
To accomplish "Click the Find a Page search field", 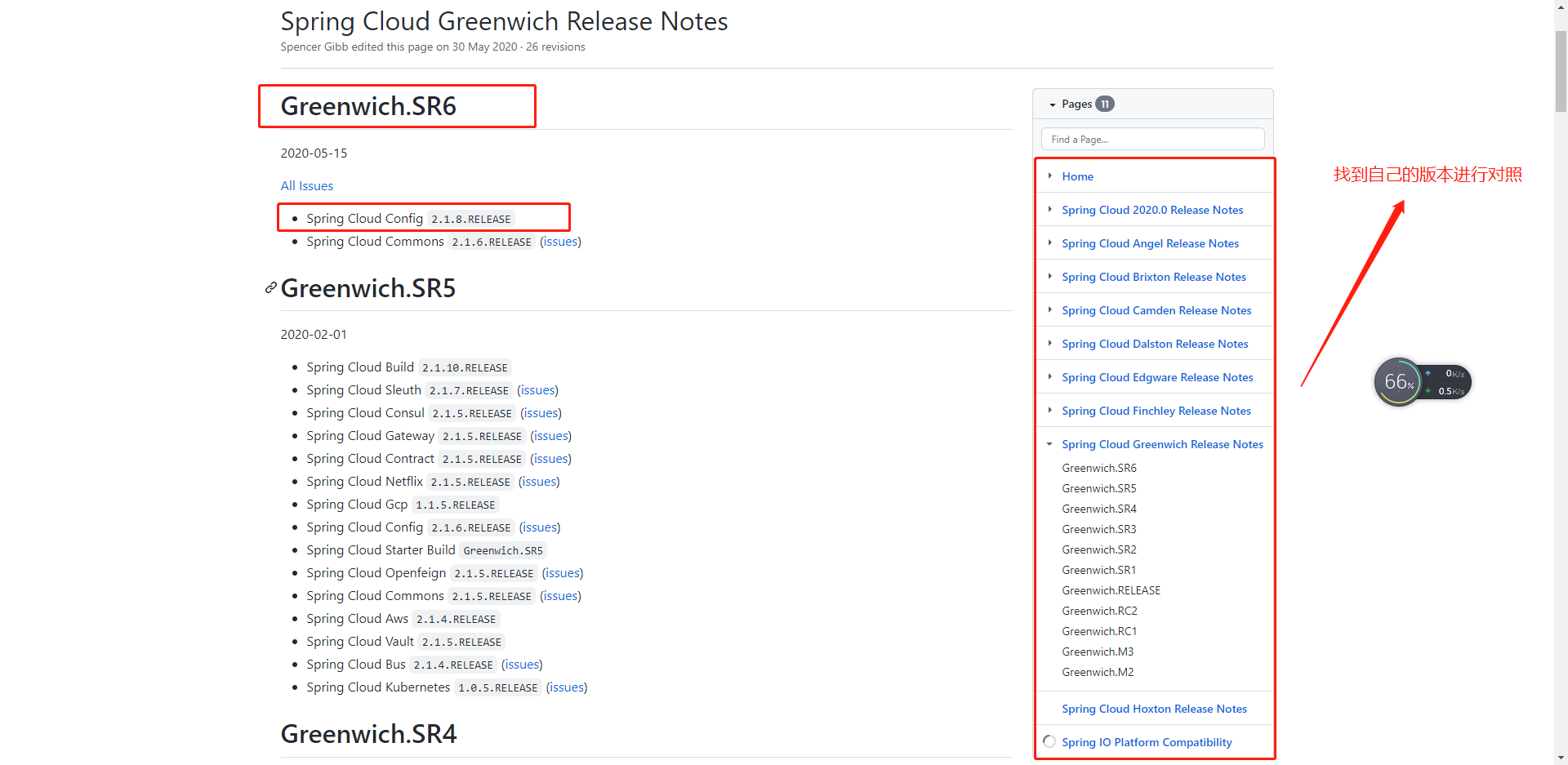I will (1152, 139).
